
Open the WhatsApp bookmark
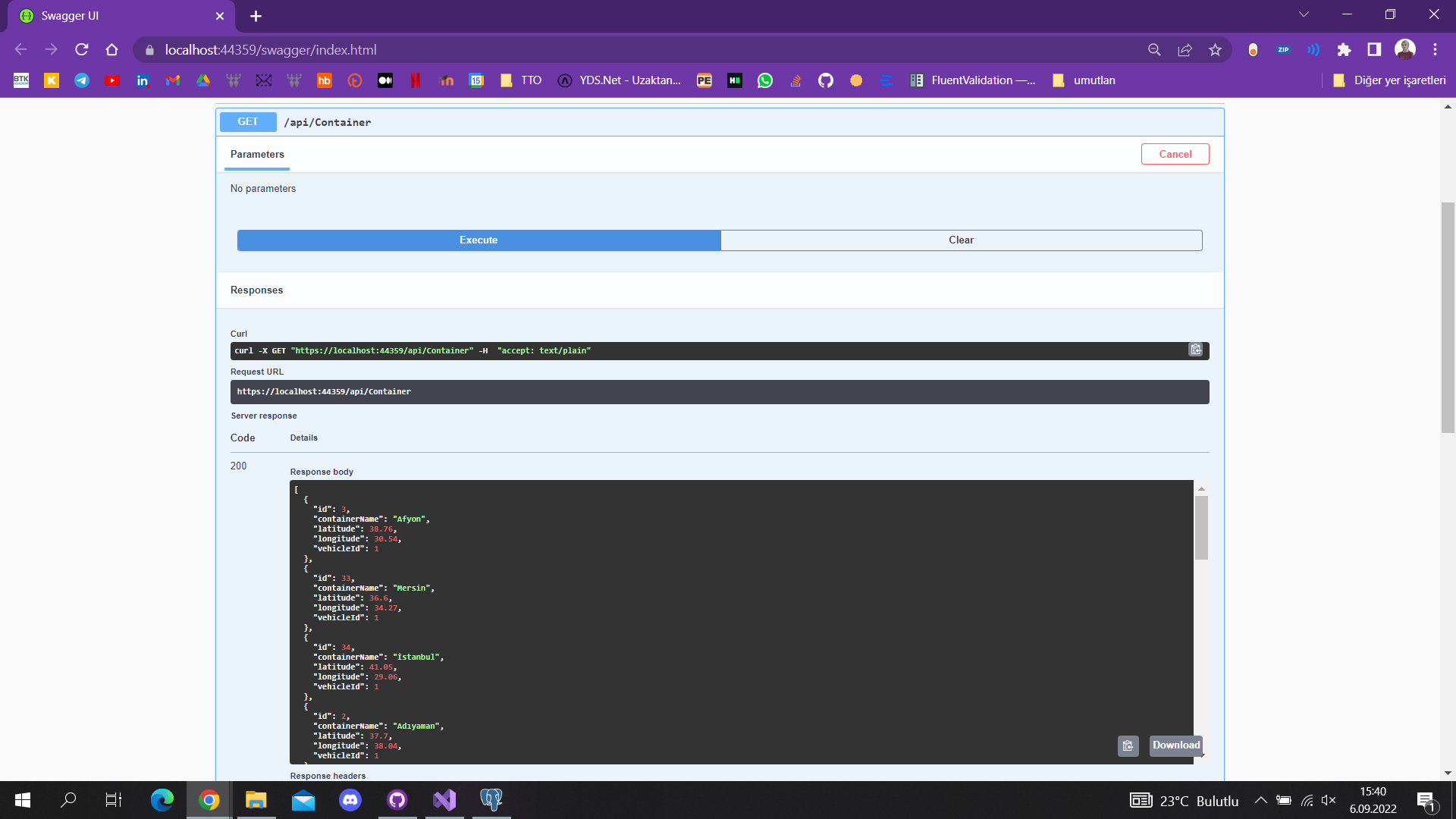pyautogui.click(x=765, y=80)
